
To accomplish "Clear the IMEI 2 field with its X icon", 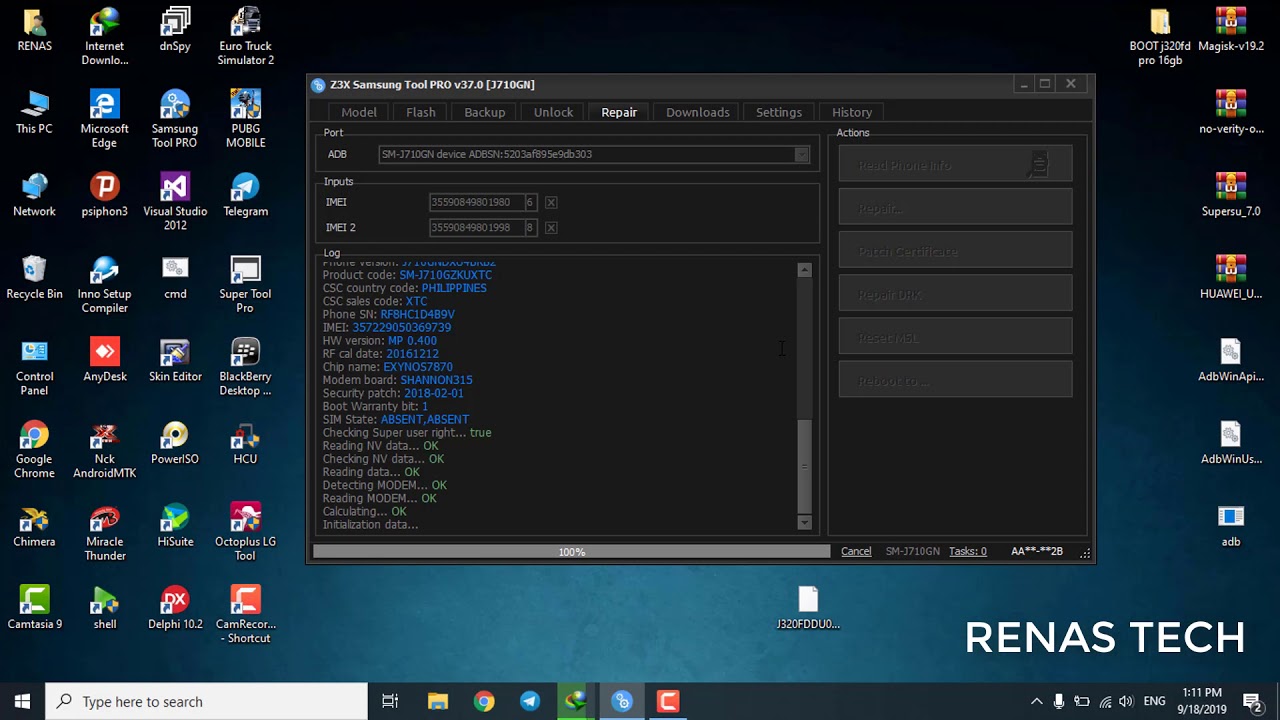I will tap(551, 228).
